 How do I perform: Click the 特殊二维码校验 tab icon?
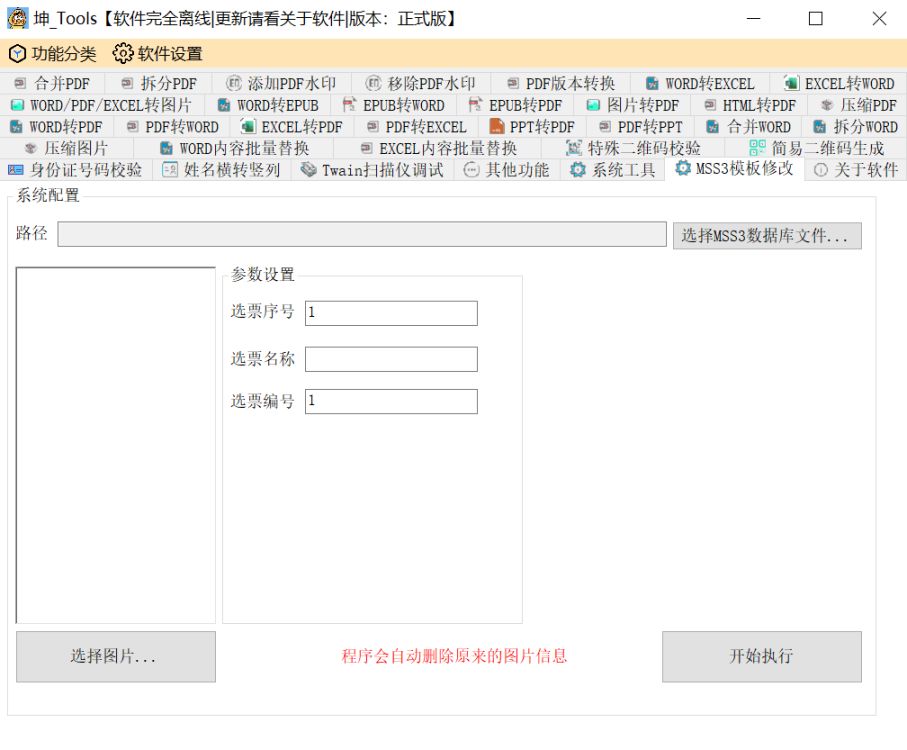[x=574, y=148]
